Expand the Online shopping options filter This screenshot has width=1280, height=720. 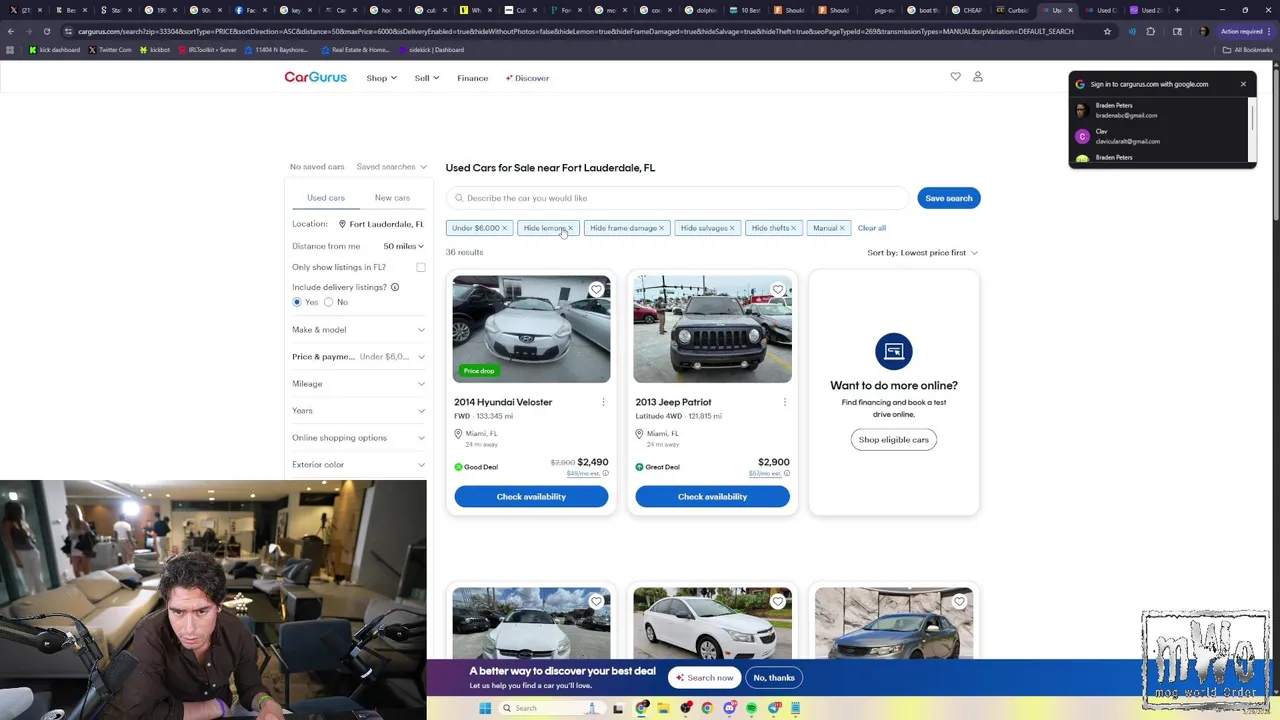358,438
